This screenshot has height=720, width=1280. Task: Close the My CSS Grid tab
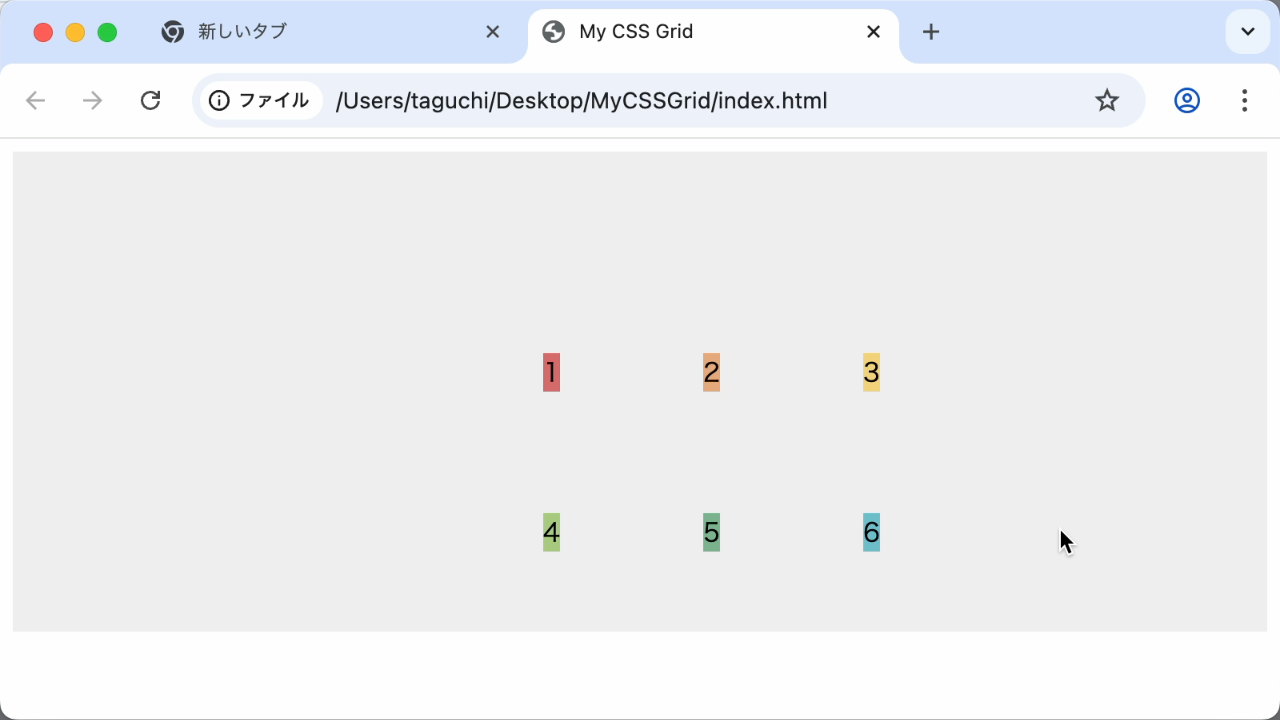[x=873, y=32]
